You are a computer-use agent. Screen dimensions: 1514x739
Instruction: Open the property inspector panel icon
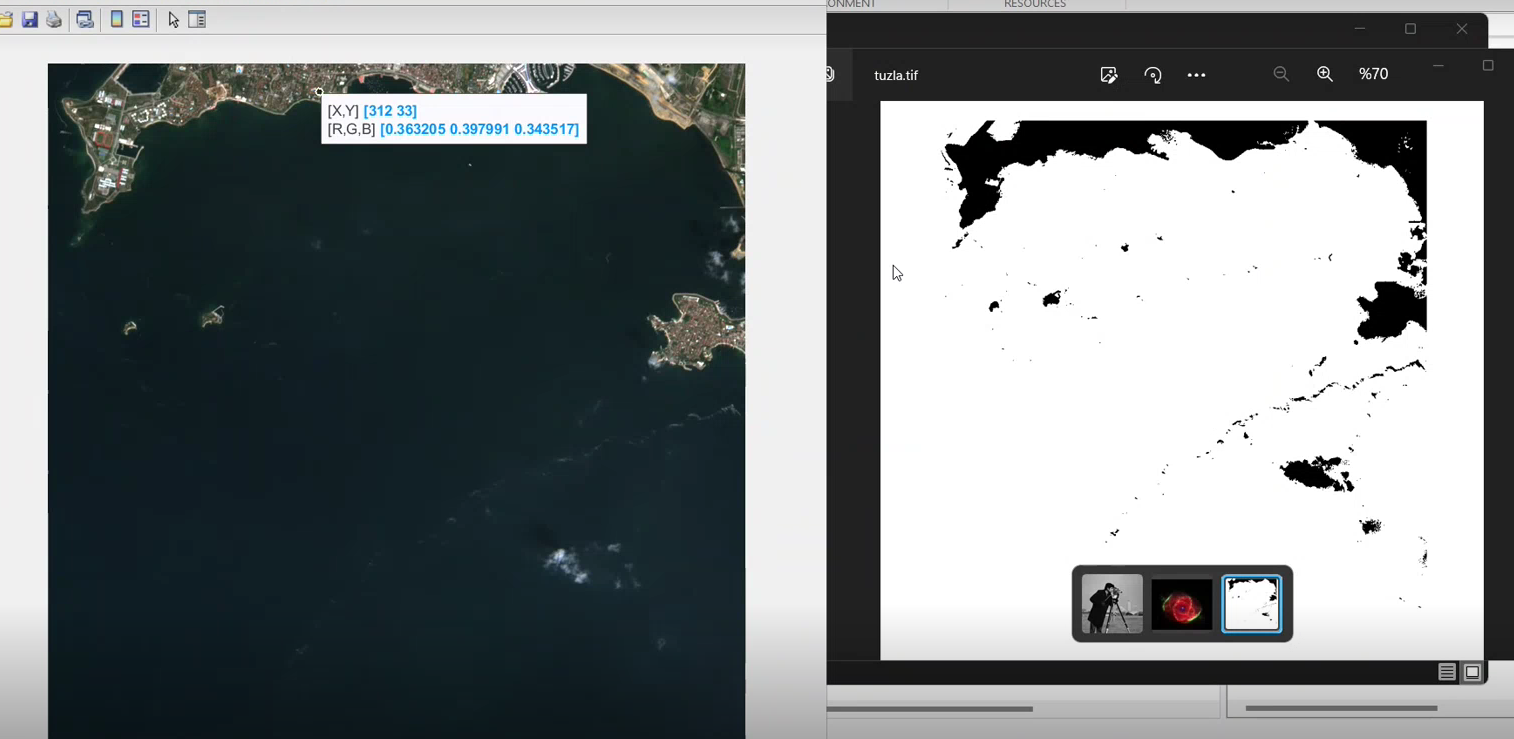pyautogui.click(x=197, y=19)
